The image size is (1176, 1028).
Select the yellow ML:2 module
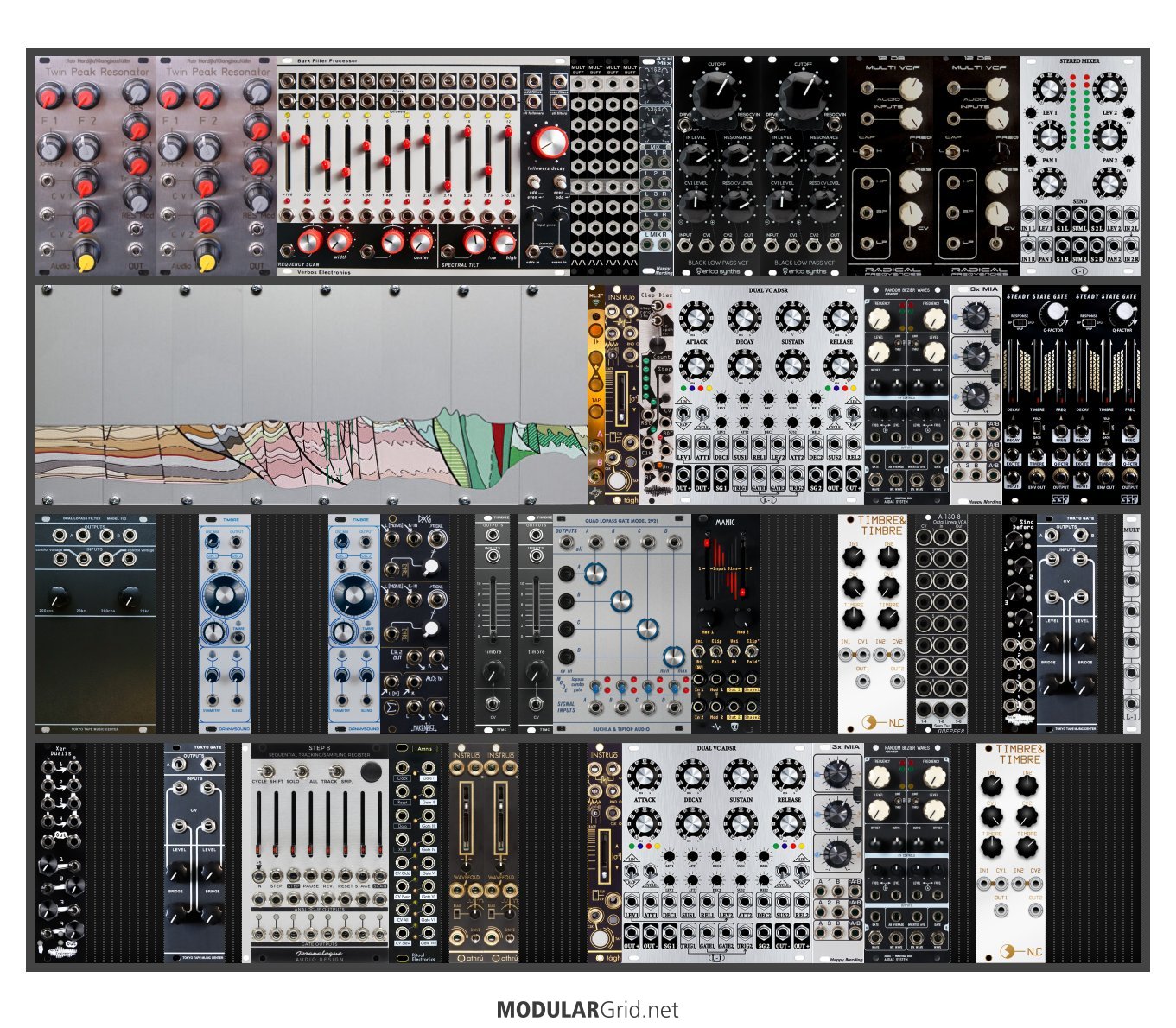click(x=596, y=395)
